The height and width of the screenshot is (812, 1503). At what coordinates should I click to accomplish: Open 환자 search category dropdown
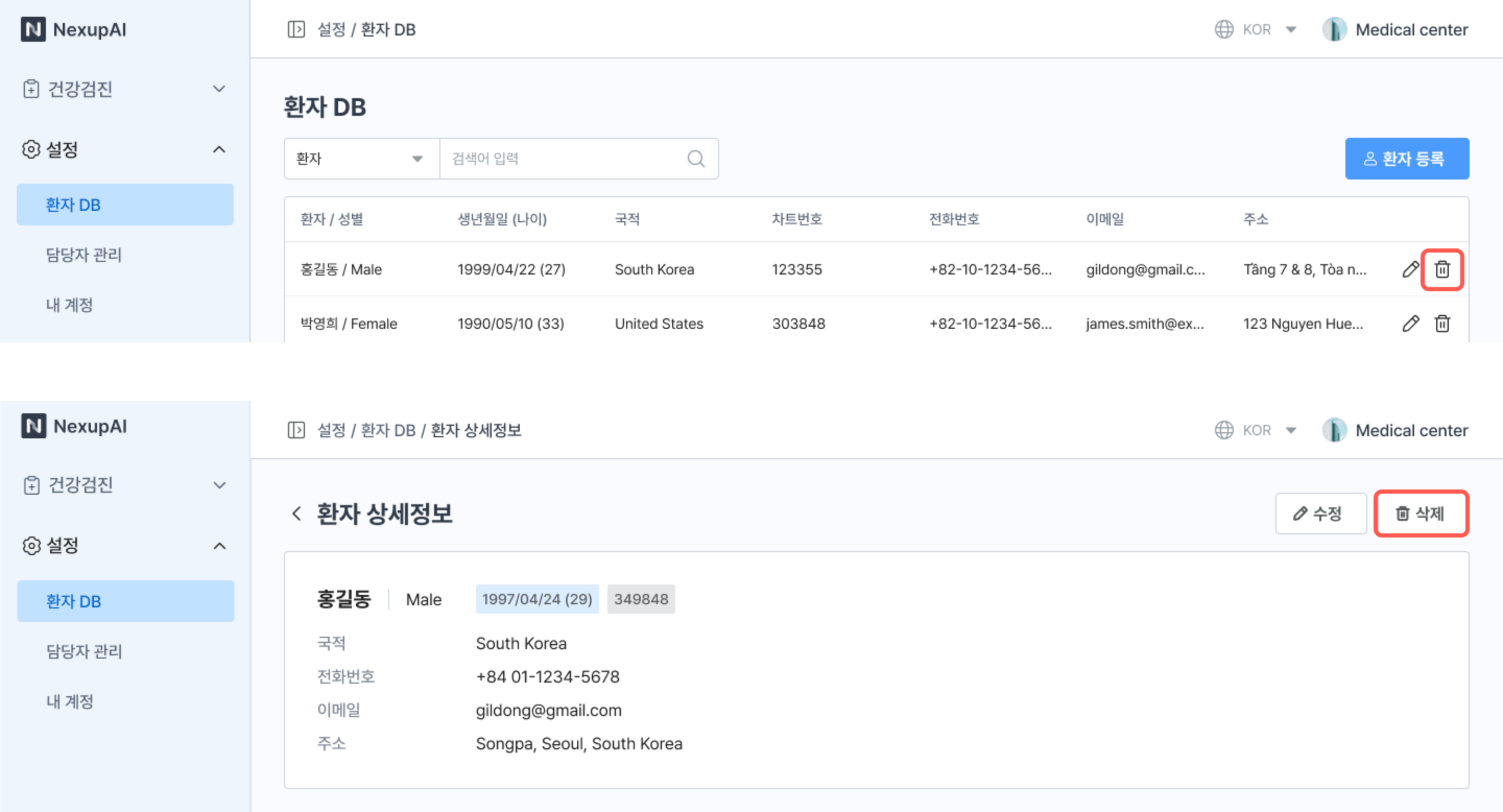(x=361, y=159)
